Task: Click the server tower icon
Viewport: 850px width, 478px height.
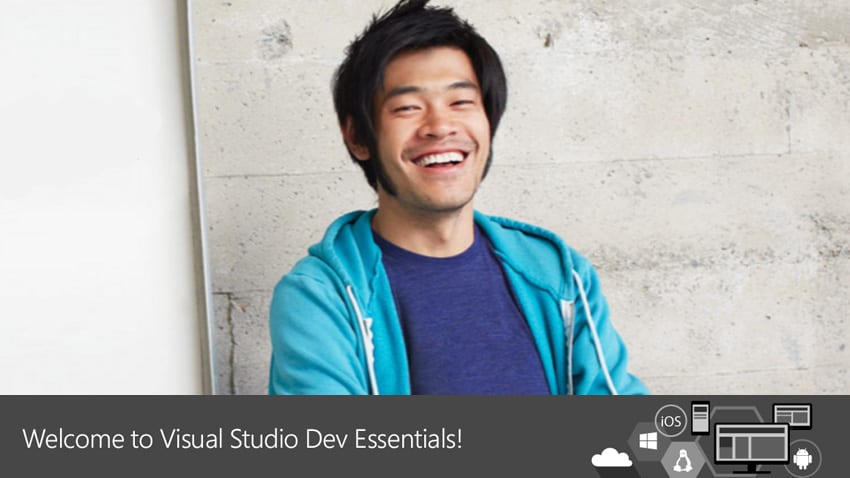Action: point(700,417)
